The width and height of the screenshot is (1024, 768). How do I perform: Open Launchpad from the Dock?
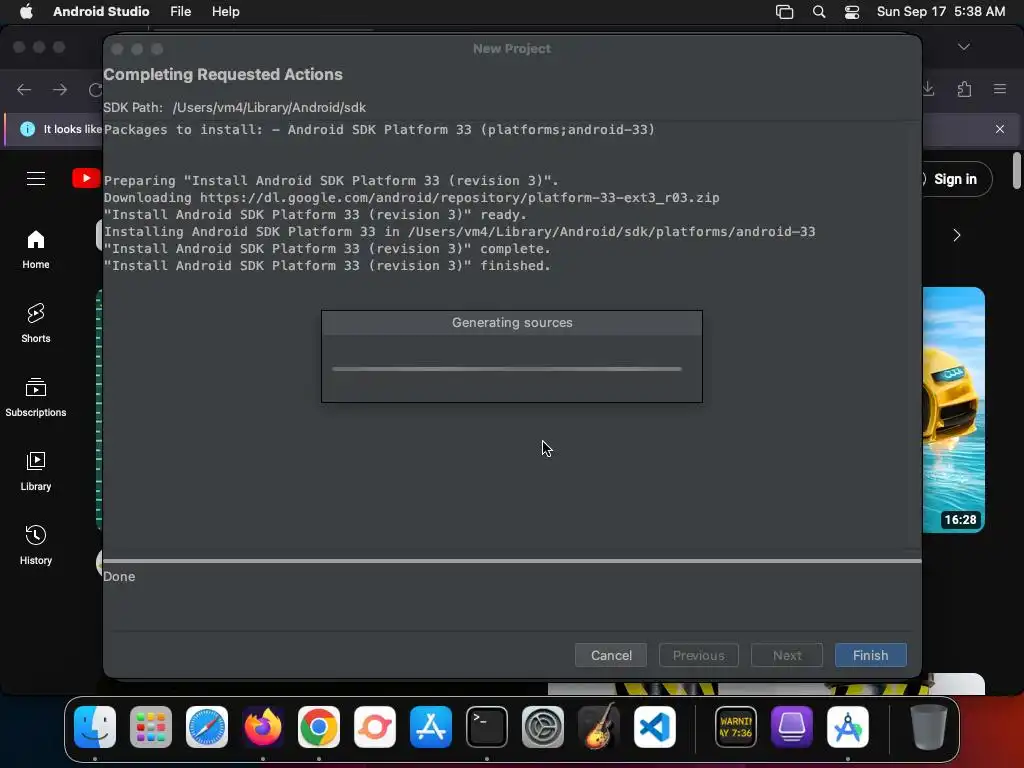click(x=151, y=727)
